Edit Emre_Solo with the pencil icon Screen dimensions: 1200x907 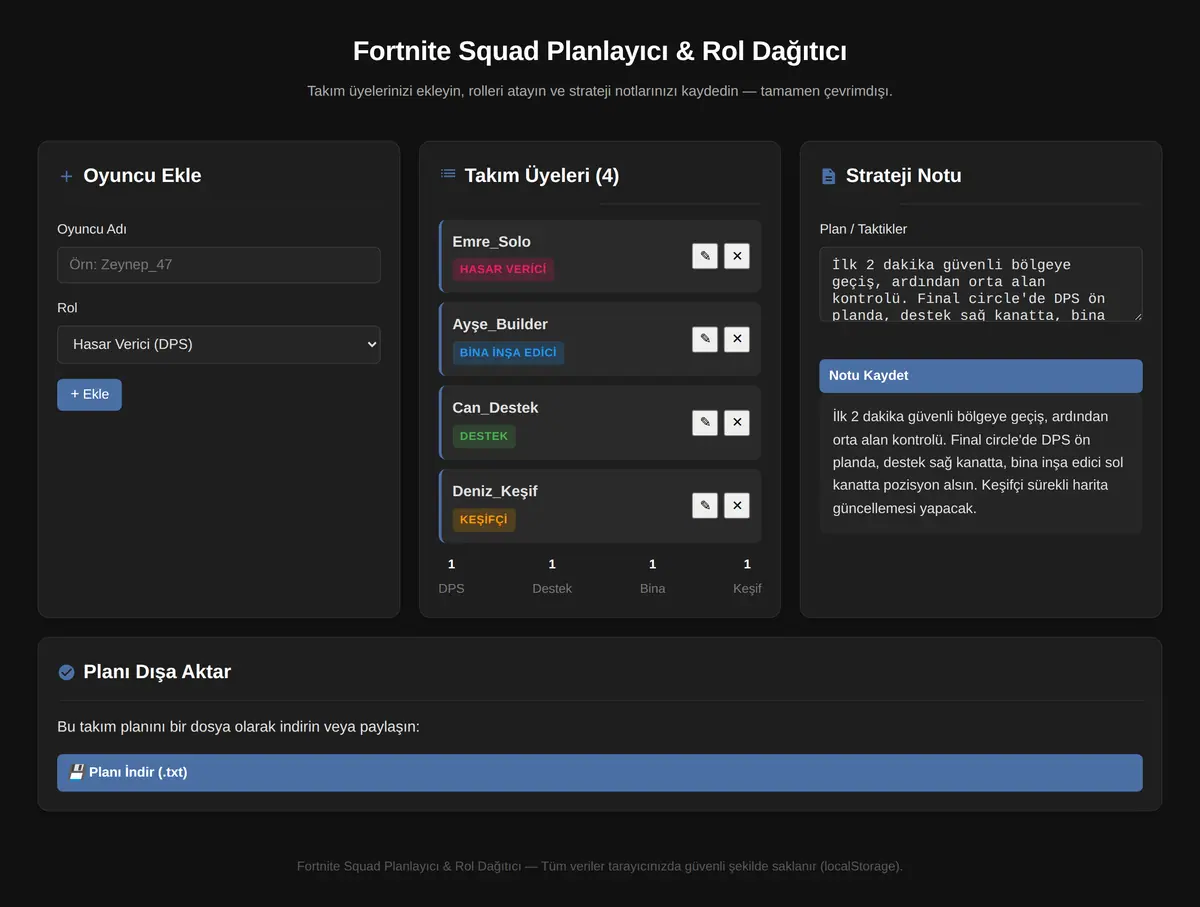(x=705, y=256)
